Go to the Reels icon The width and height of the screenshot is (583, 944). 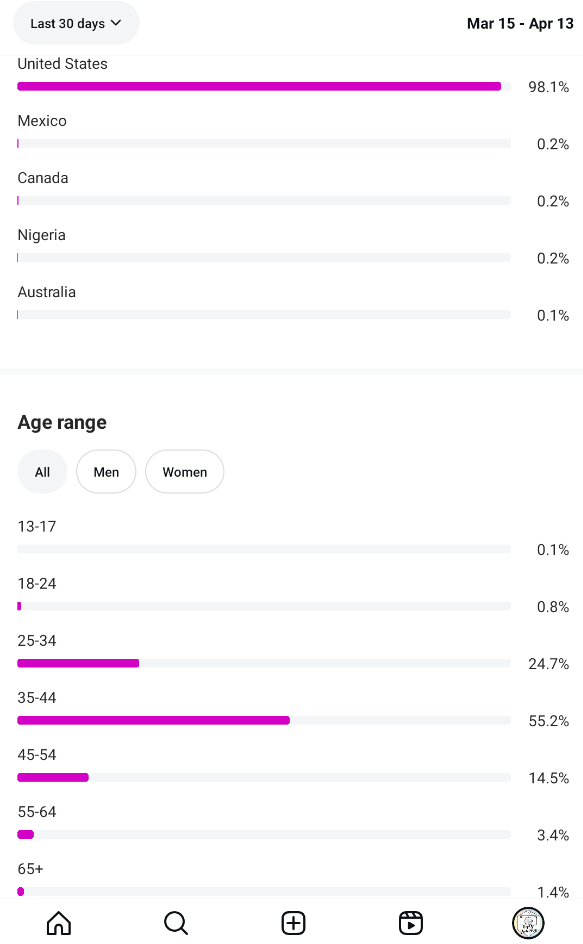tap(411, 922)
